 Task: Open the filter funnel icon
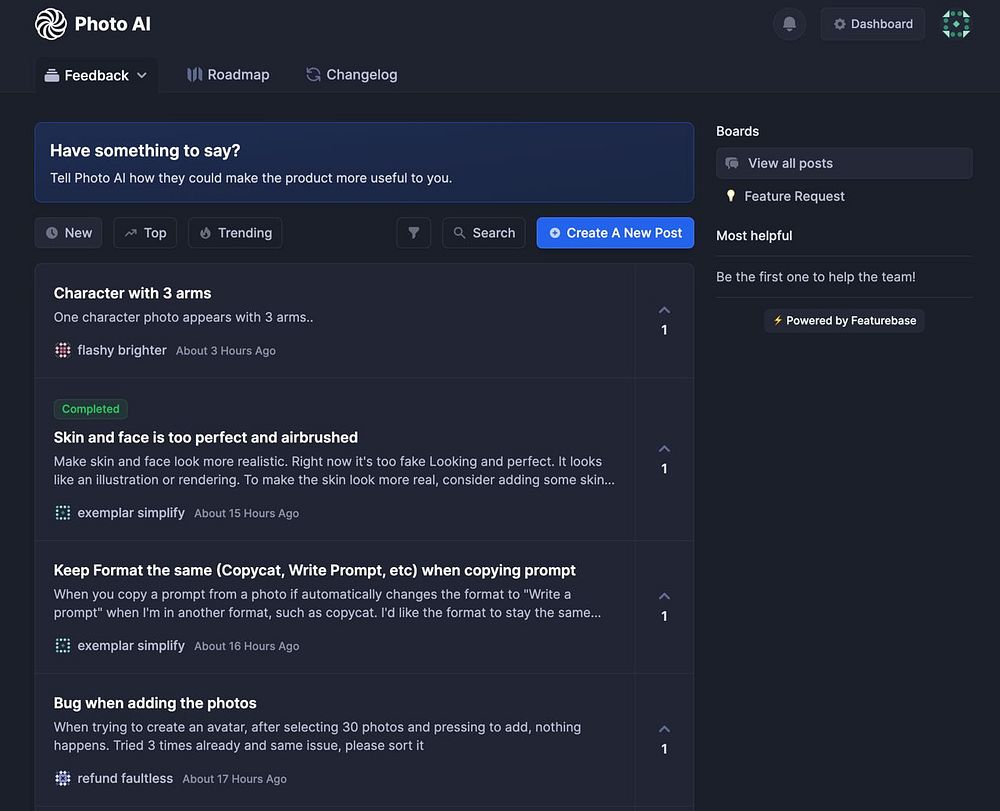pos(413,233)
